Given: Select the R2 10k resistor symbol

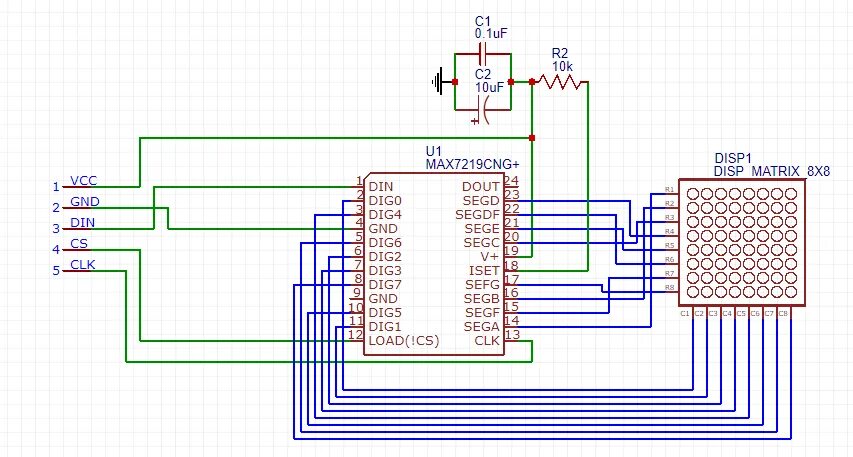Looking at the screenshot, I should [558, 82].
